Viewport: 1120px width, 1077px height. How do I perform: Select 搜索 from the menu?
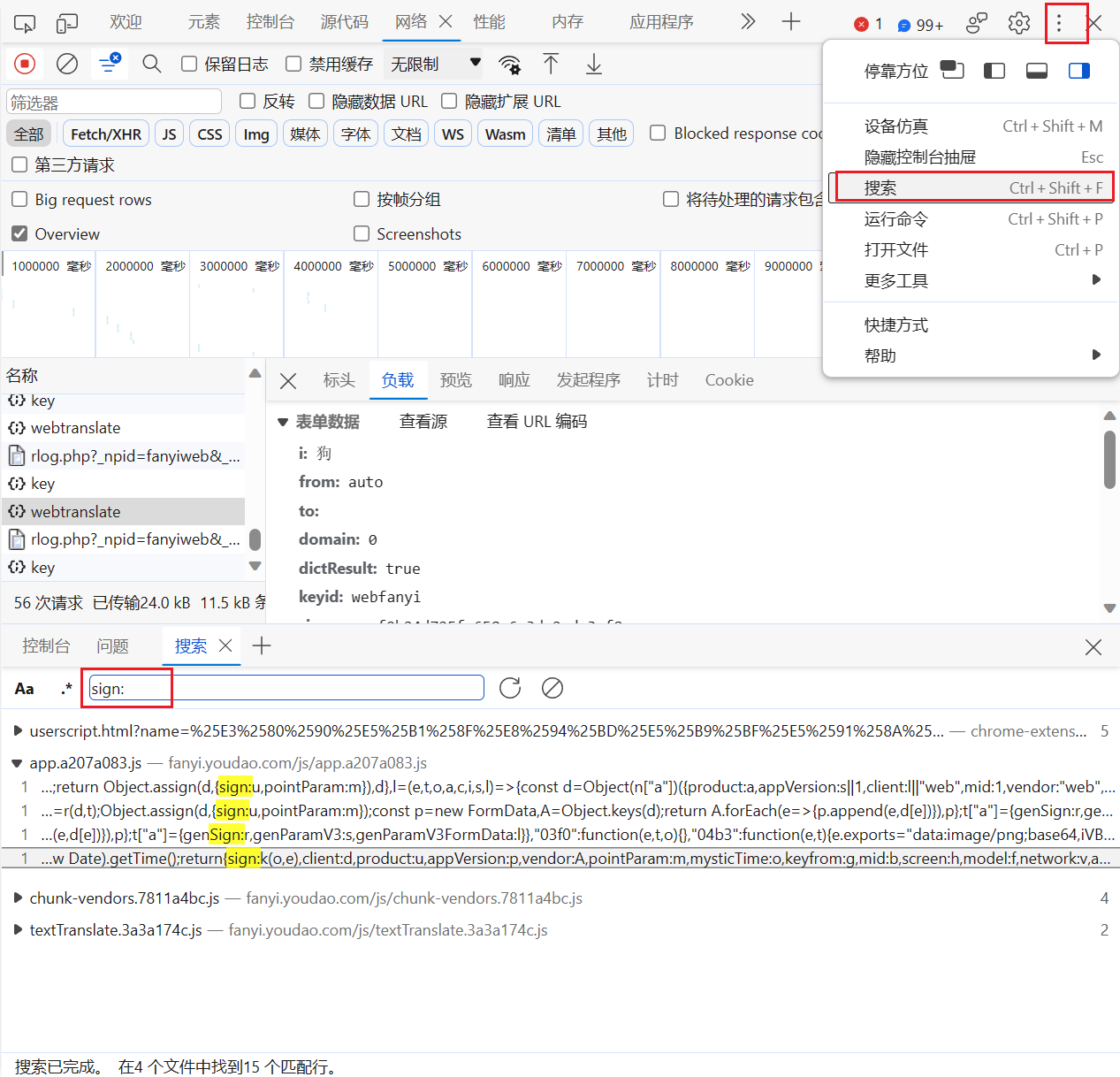(x=971, y=187)
